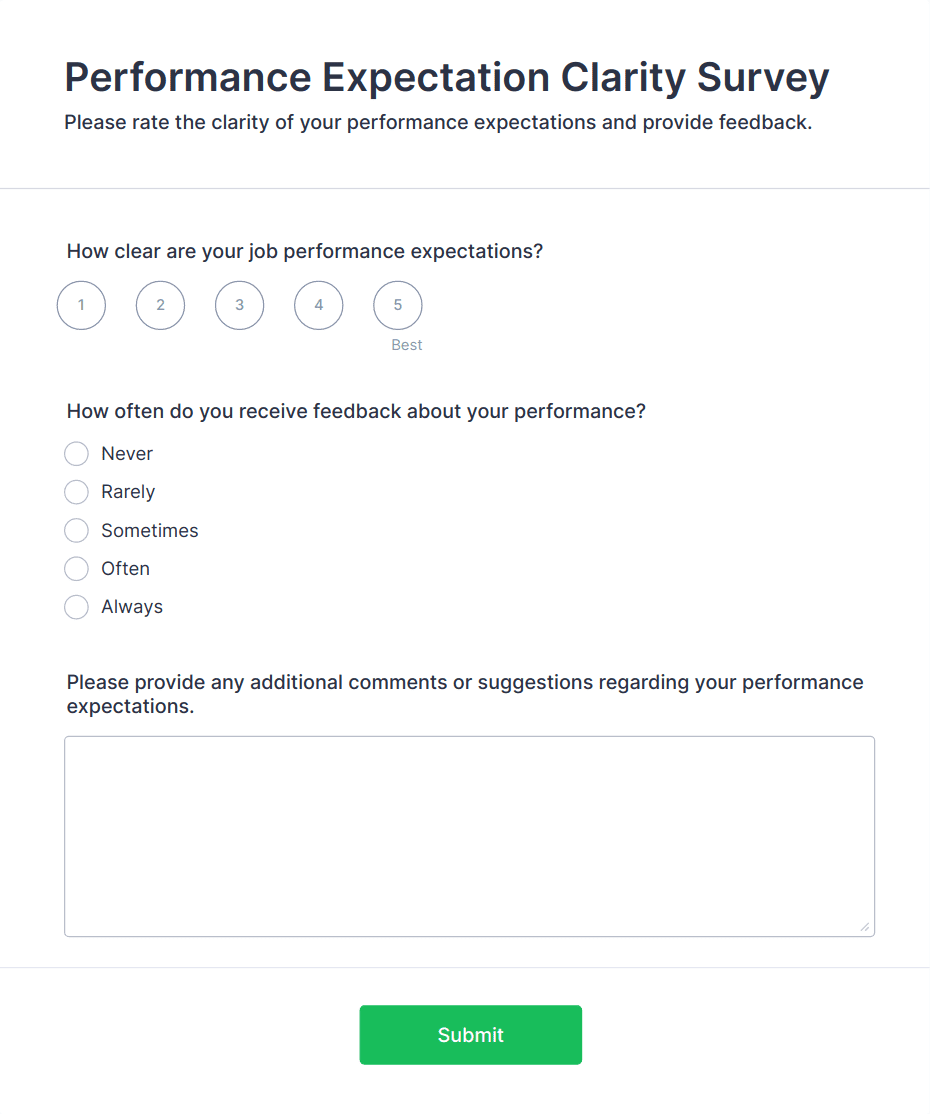Click the textarea resize handle
Image resolution: width=930 pixels, height=1114 pixels.
click(864, 927)
